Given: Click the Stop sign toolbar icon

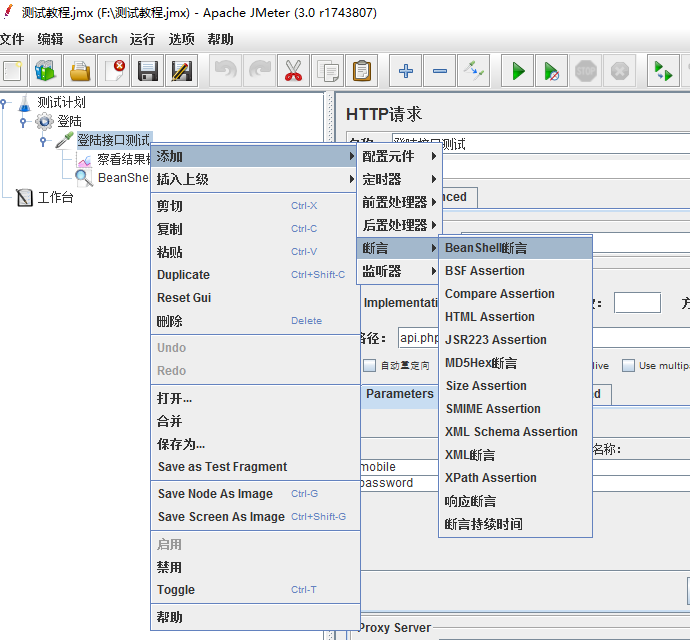Looking at the screenshot, I should point(585,70).
